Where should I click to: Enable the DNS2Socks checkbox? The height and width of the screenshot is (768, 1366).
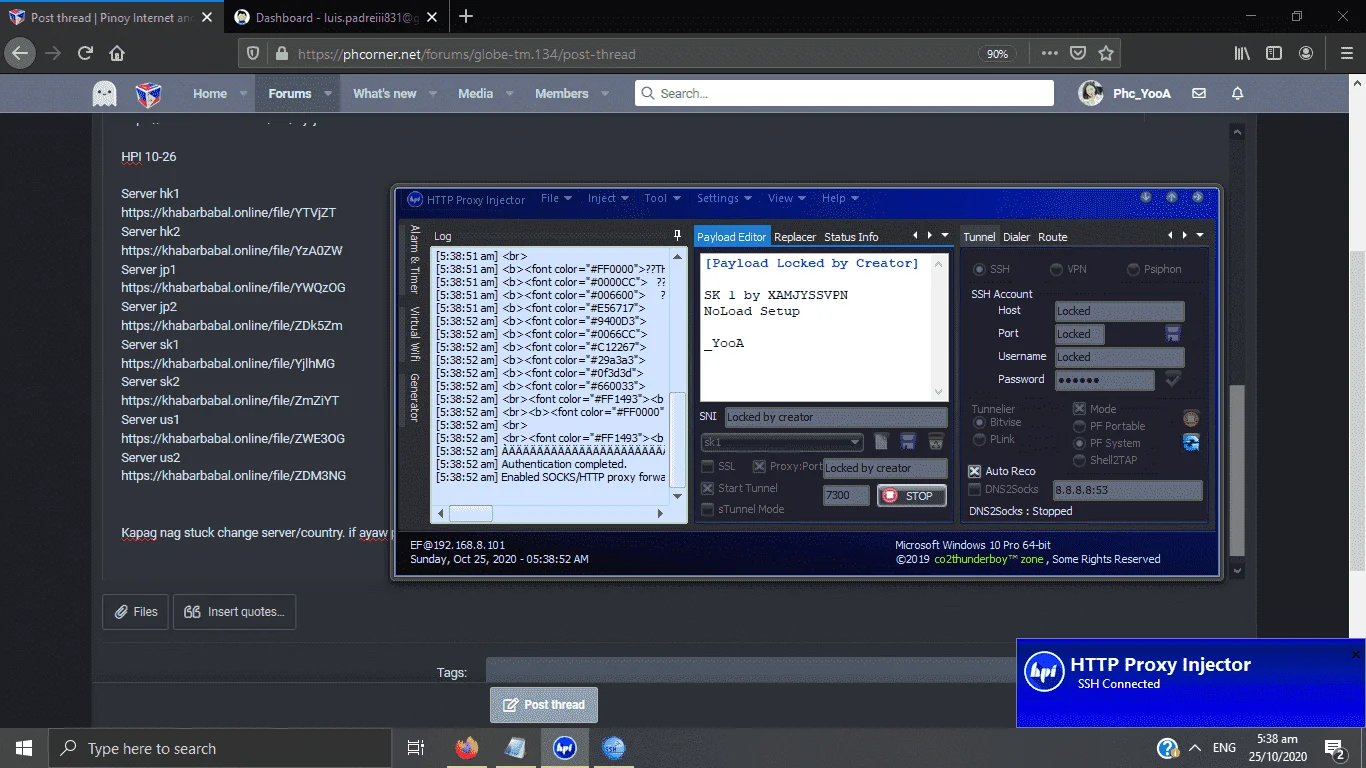tap(975, 489)
